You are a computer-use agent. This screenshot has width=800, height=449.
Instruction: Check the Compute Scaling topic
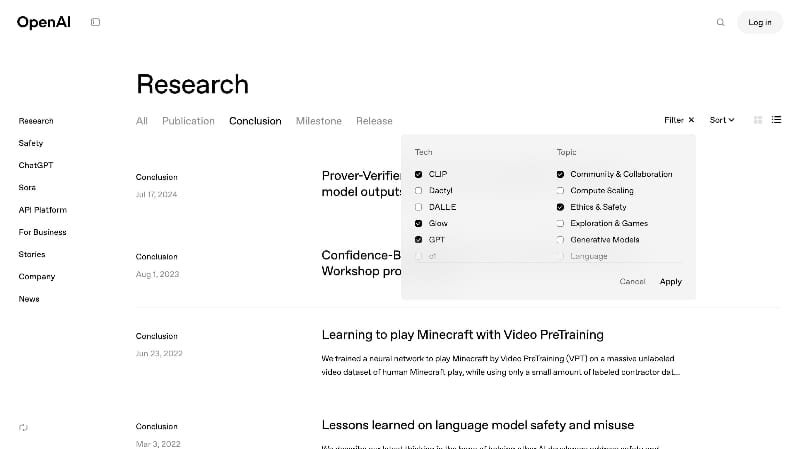click(x=560, y=191)
